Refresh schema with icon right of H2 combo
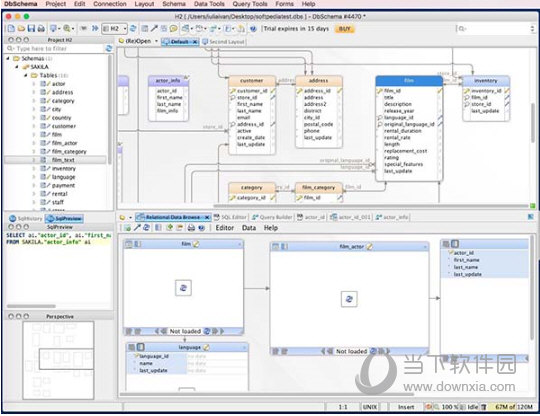540x416 pixels. pos(133,29)
